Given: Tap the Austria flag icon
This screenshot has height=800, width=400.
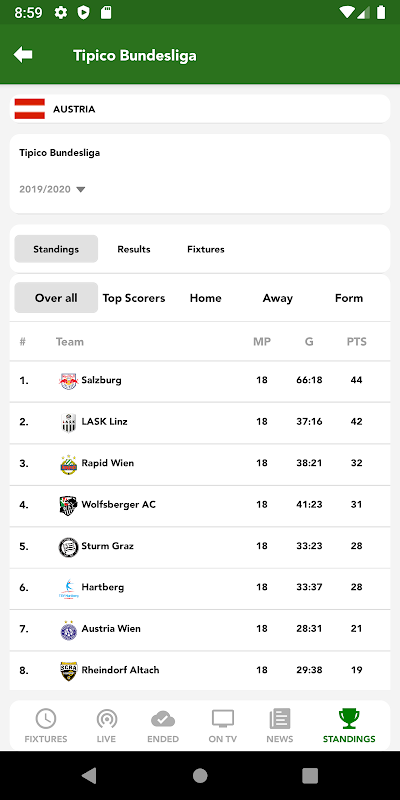Looking at the screenshot, I should click(30, 109).
